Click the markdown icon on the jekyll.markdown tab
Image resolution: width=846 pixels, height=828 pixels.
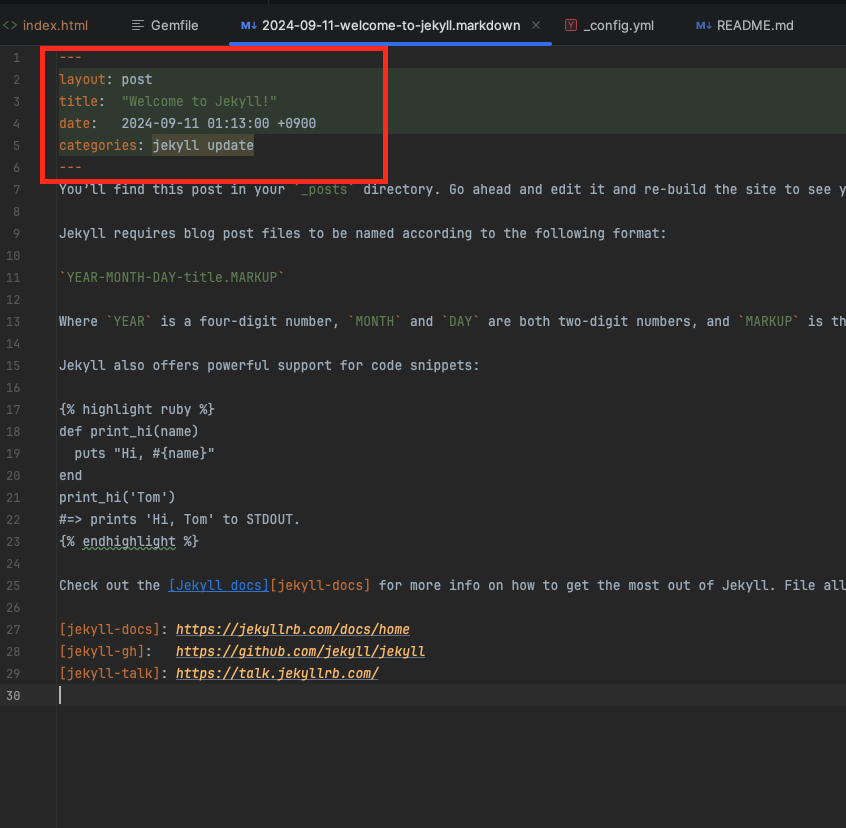tap(248, 25)
